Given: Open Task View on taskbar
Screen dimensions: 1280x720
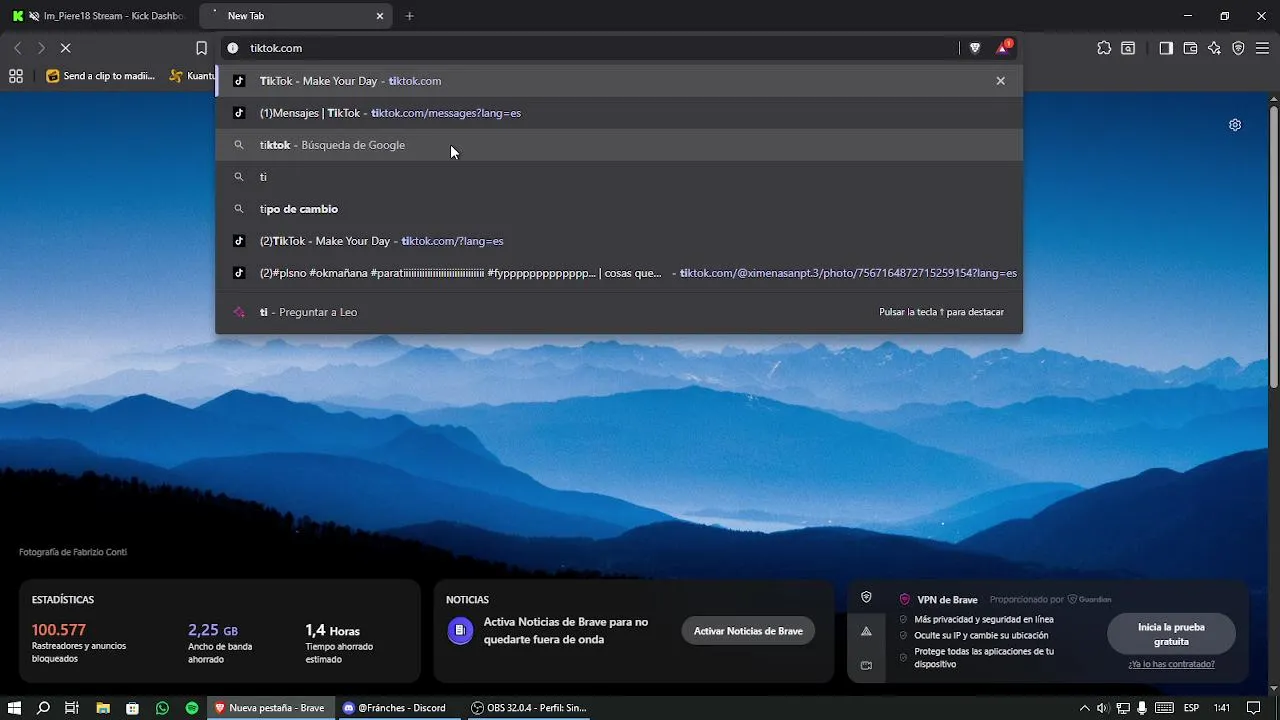Looking at the screenshot, I should click(x=72, y=708).
